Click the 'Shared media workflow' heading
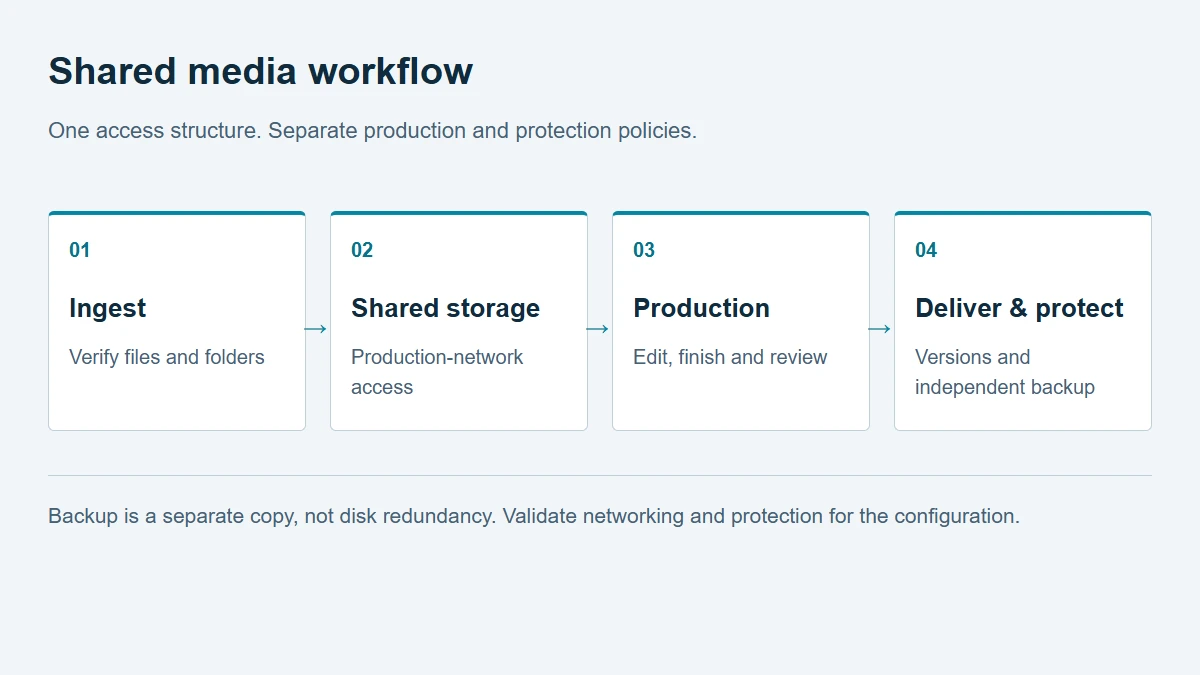 click(x=261, y=71)
